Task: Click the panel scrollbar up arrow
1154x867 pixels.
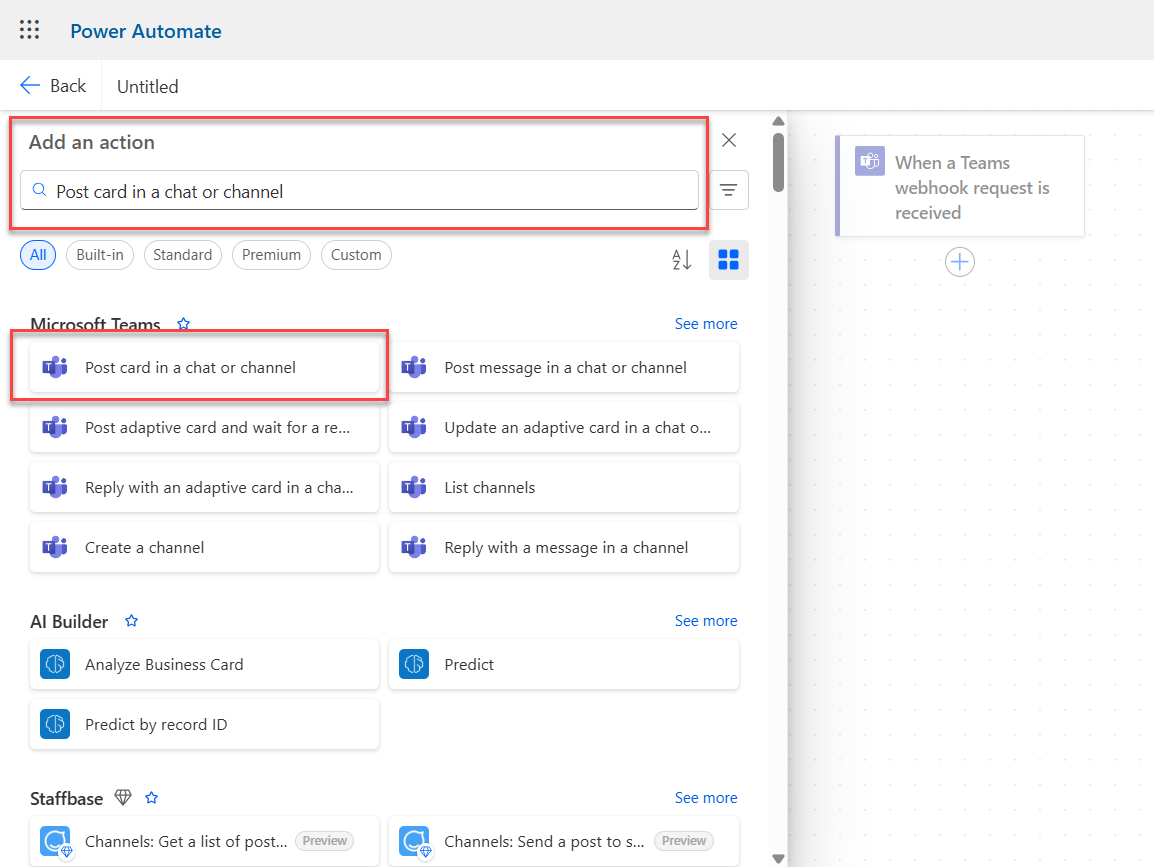Action: point(778,121)
